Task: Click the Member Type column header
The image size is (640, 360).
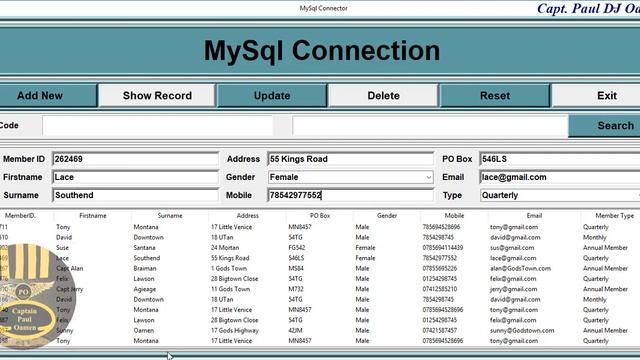Action: click(614, 216)
